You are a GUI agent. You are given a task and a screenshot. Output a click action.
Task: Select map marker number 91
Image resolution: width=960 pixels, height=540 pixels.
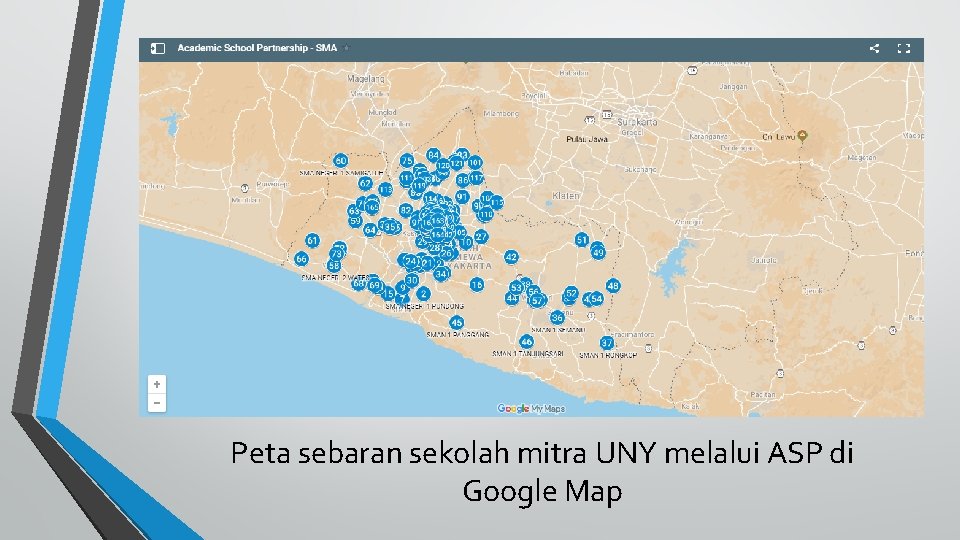(462, 197)
